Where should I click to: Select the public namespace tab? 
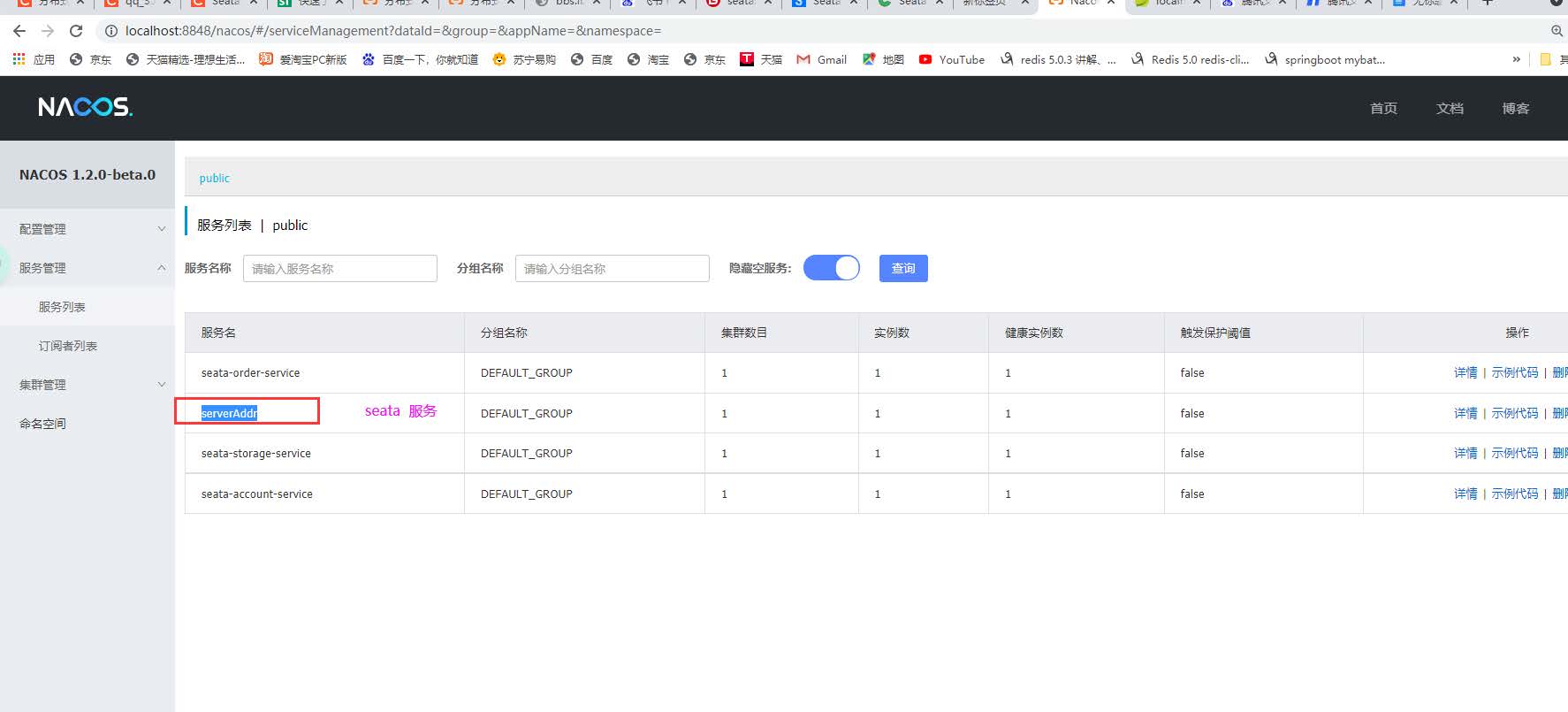(x=214, y=178)
